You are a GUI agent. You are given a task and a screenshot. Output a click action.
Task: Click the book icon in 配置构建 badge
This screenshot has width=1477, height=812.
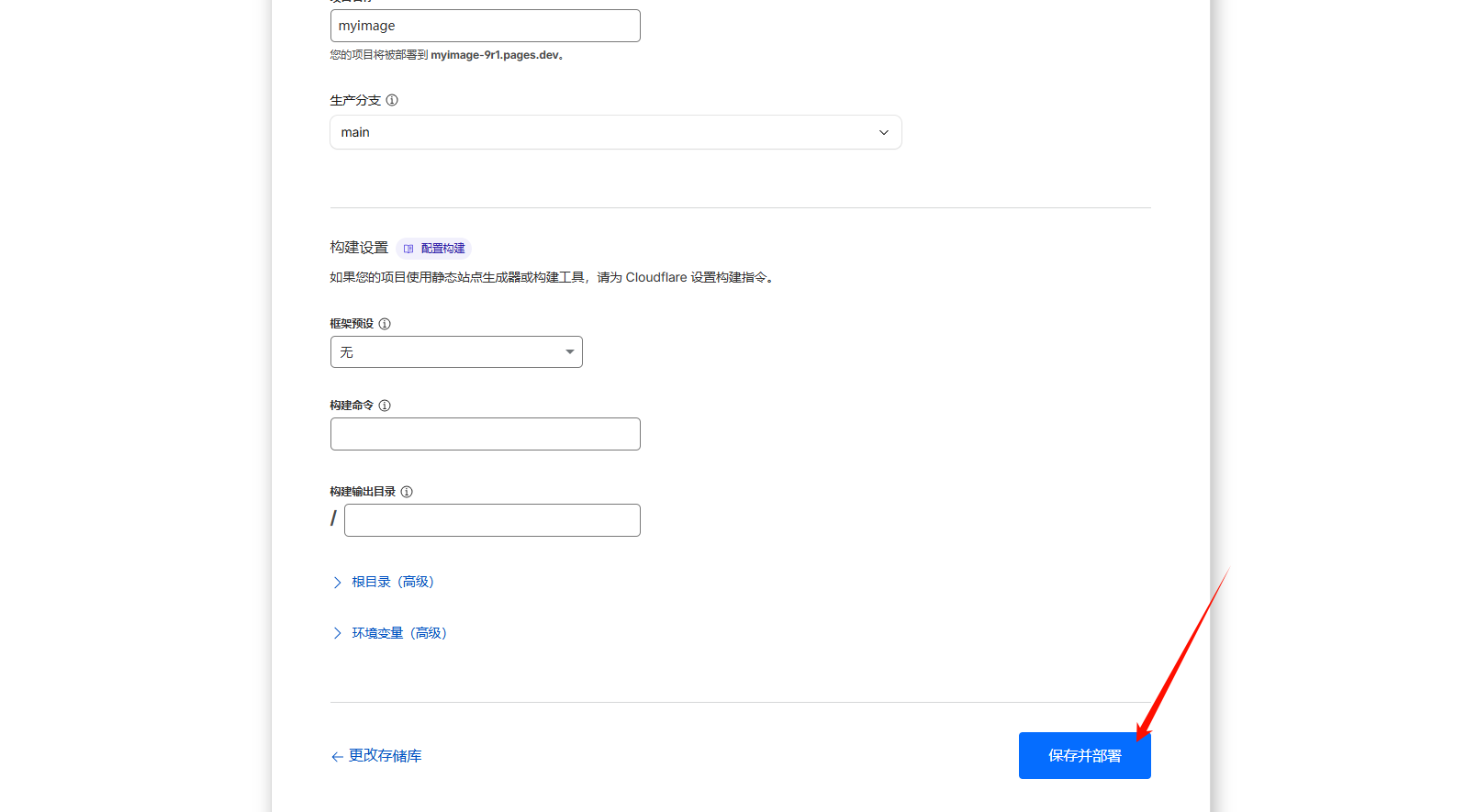coord(408,249)
